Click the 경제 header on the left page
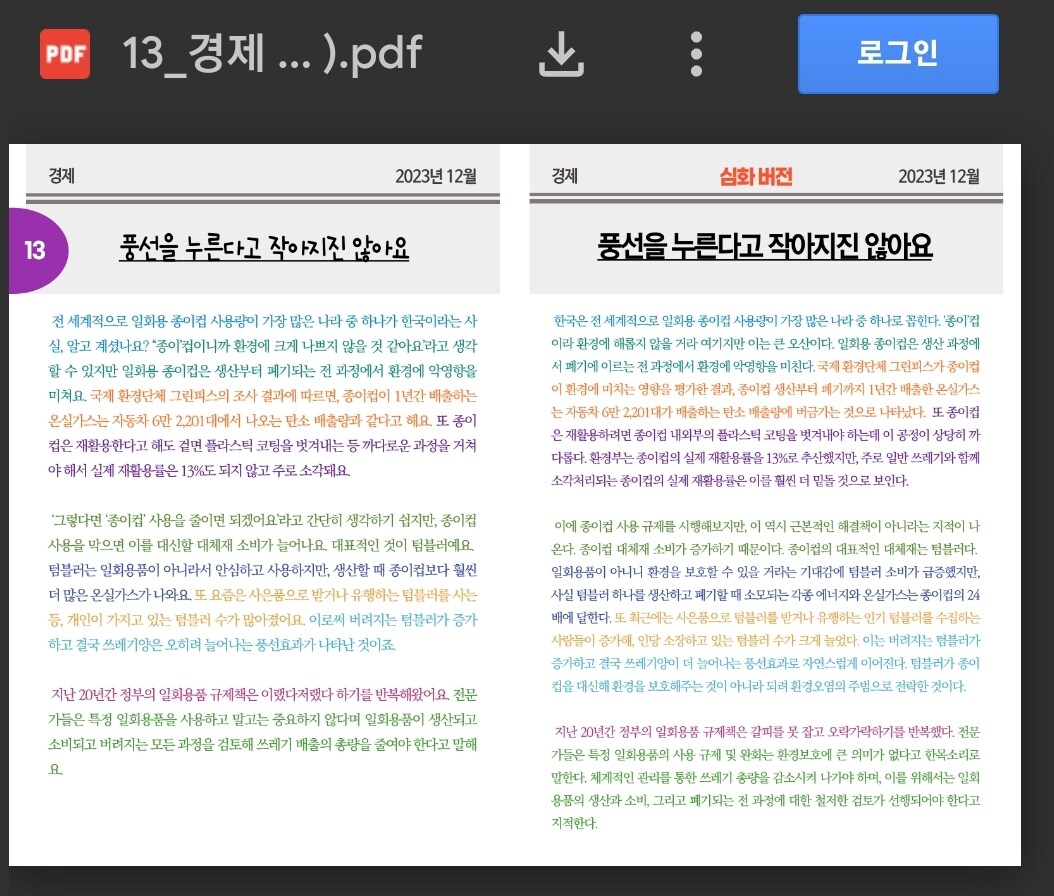 click(61, 177)
